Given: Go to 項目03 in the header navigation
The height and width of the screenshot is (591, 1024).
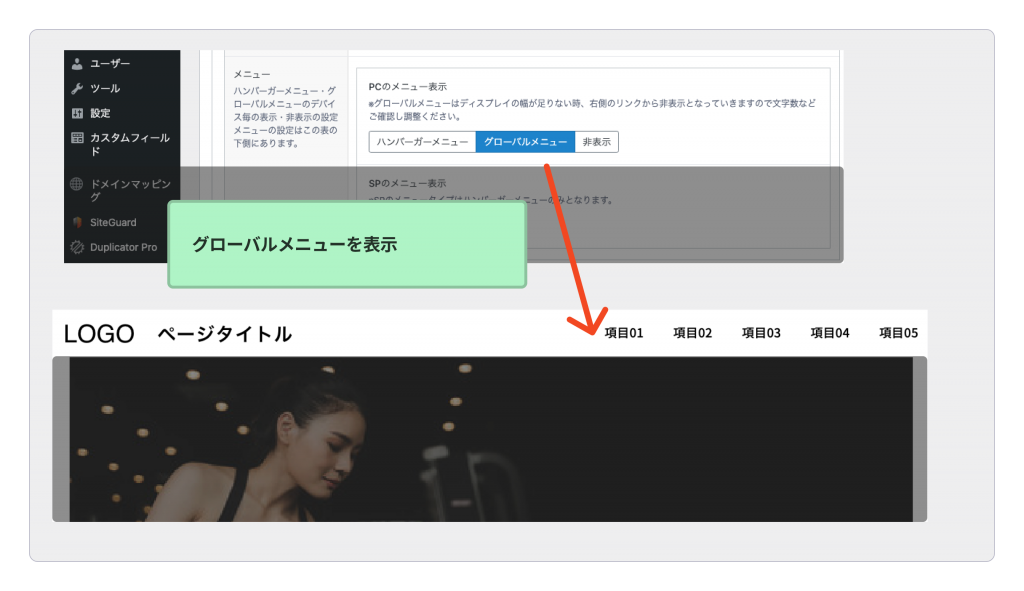Looking at the screenshot, I should coord(761,333).
